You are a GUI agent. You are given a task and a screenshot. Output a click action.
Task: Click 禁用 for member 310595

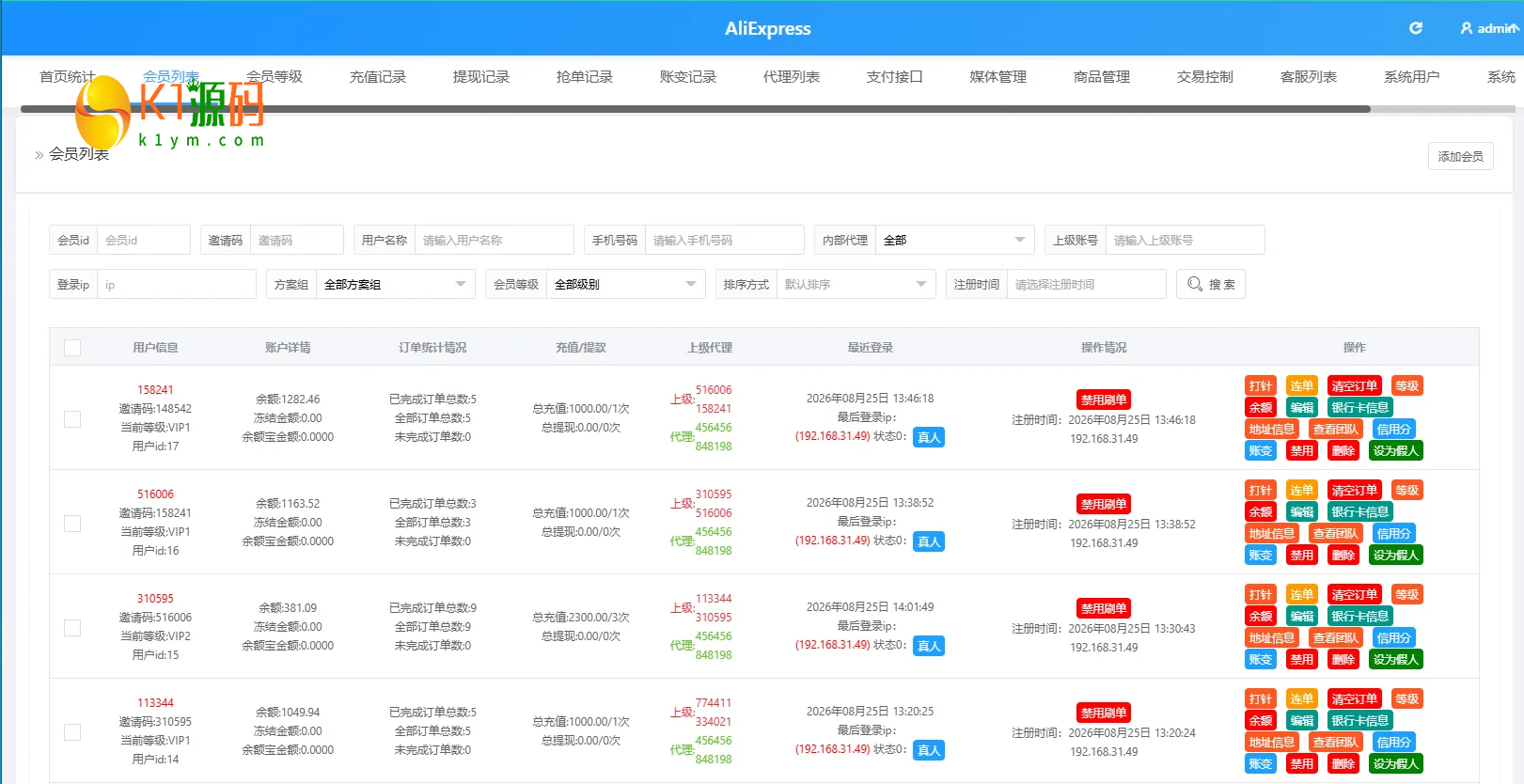coord(1302,660)
